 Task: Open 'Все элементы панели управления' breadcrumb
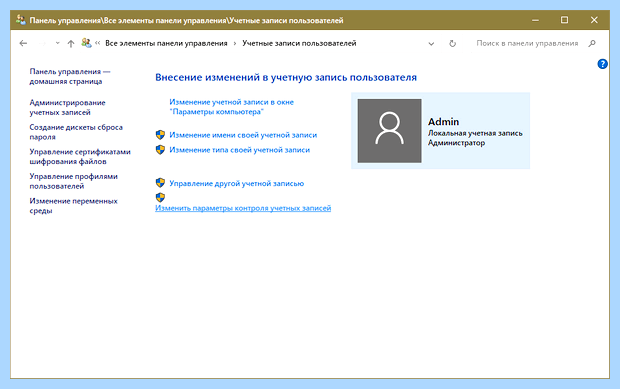[166, 43]
